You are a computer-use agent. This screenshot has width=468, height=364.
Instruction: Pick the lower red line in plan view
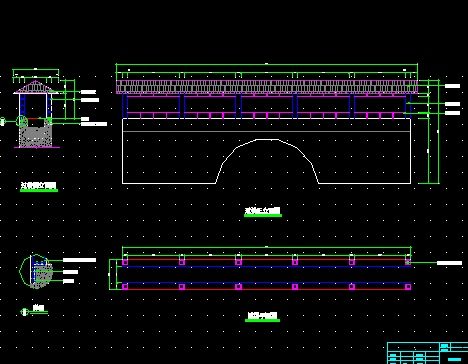pos(266,289)
